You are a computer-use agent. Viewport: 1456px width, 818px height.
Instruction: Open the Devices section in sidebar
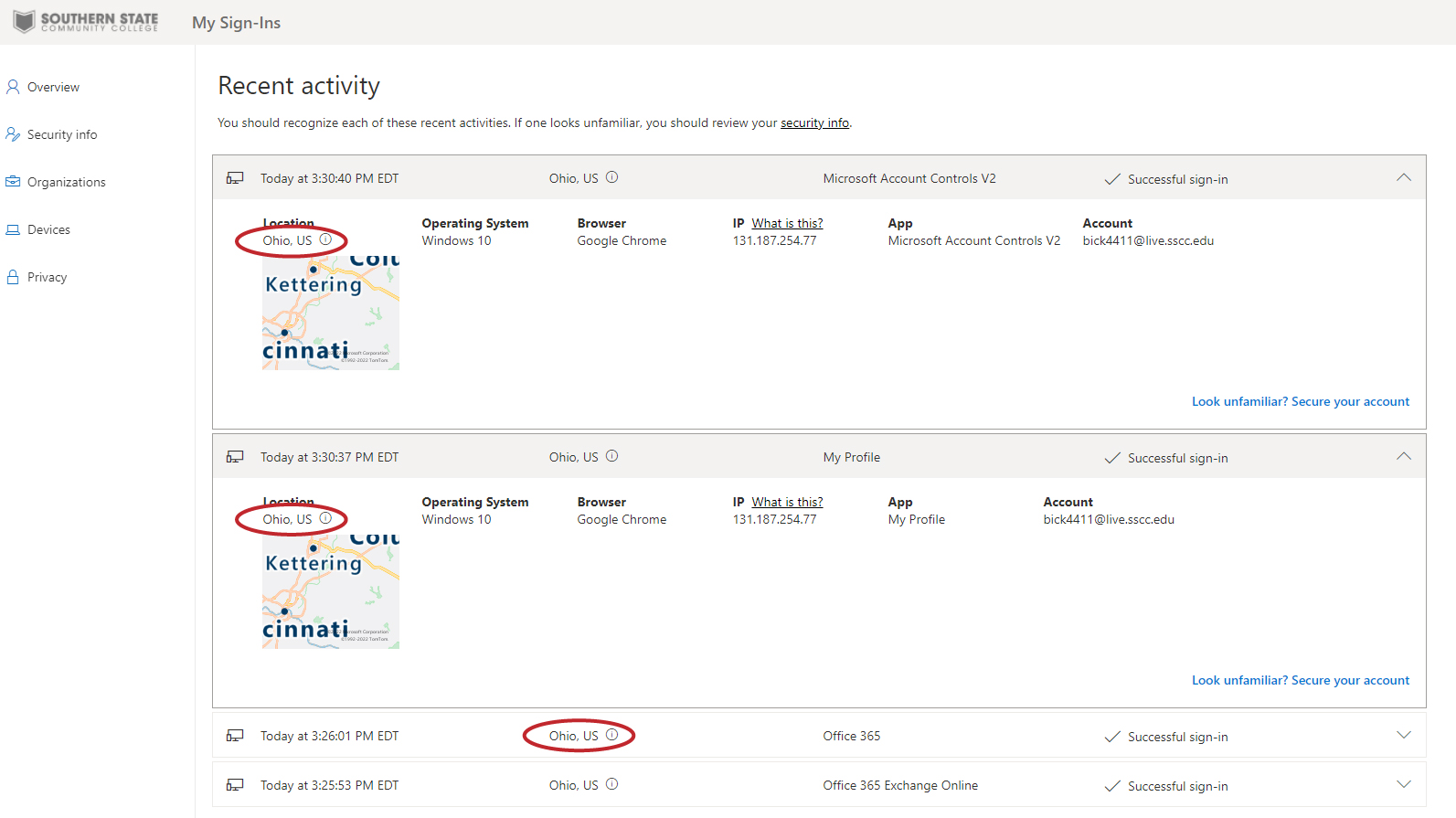pos(48,229)
